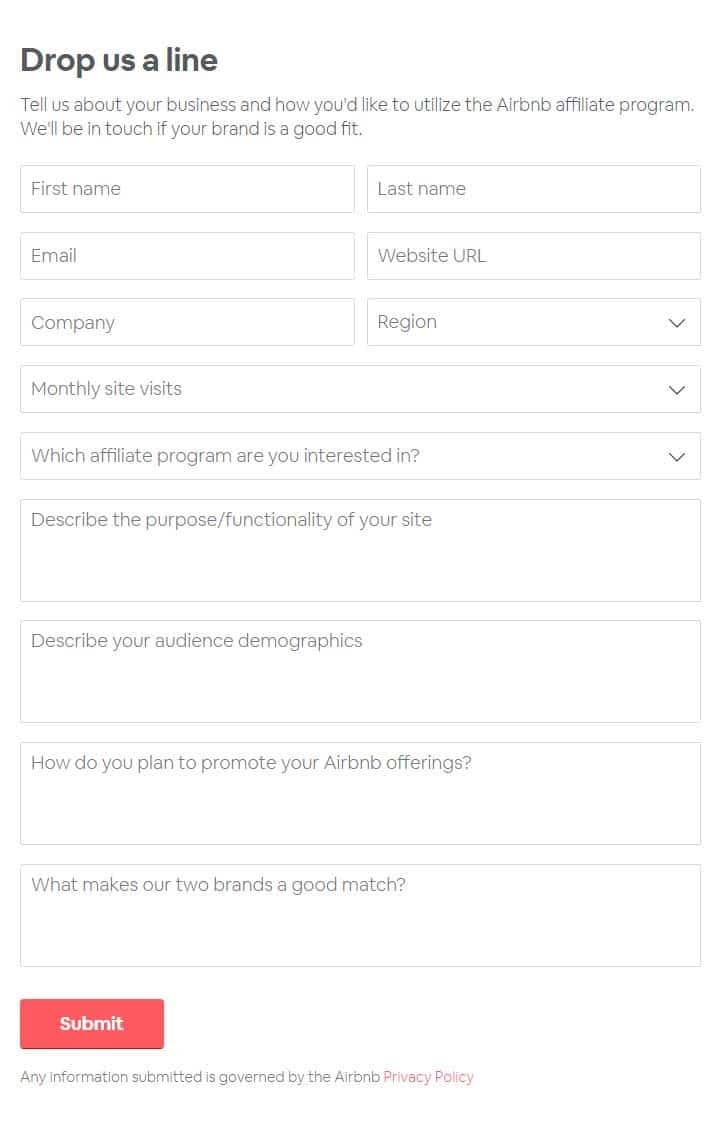This screenshot has width=720, height=1122.
Task: Open the Privacy Policy link
Action: pos(428,1077)
